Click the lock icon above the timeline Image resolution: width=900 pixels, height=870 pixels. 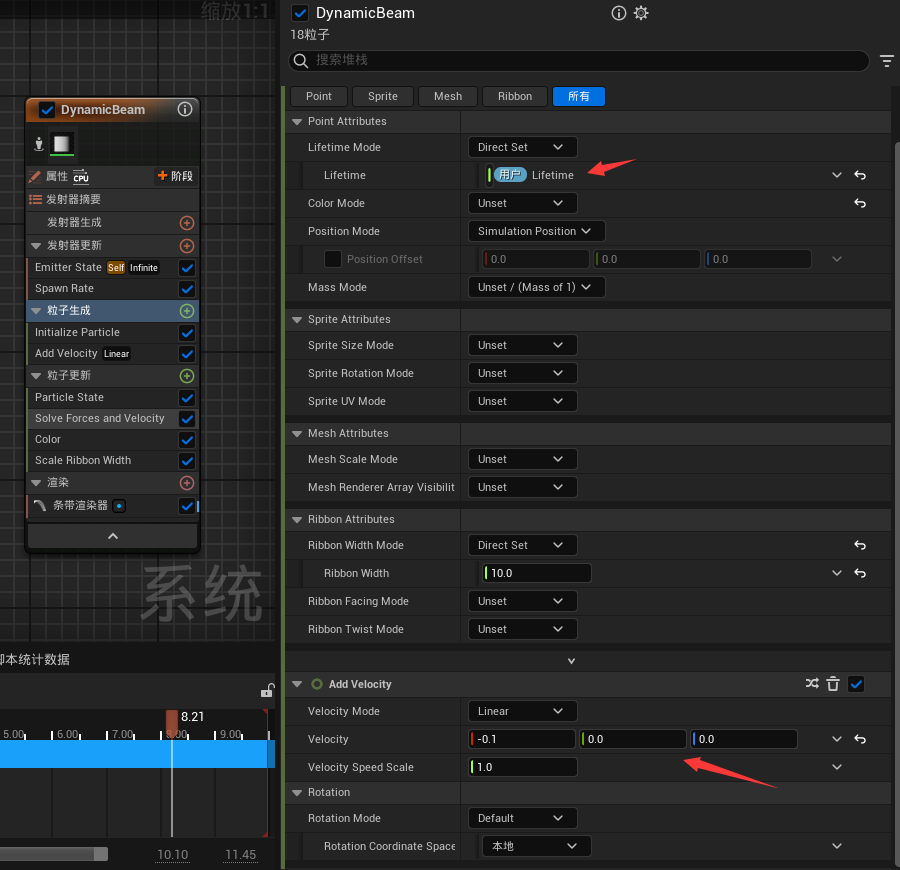point(267,690)
